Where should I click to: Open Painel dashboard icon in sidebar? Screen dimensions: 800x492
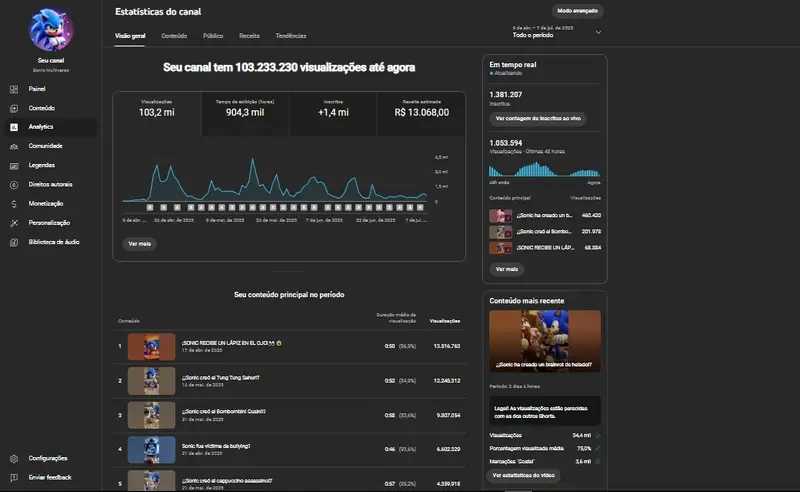pos(14,89)
